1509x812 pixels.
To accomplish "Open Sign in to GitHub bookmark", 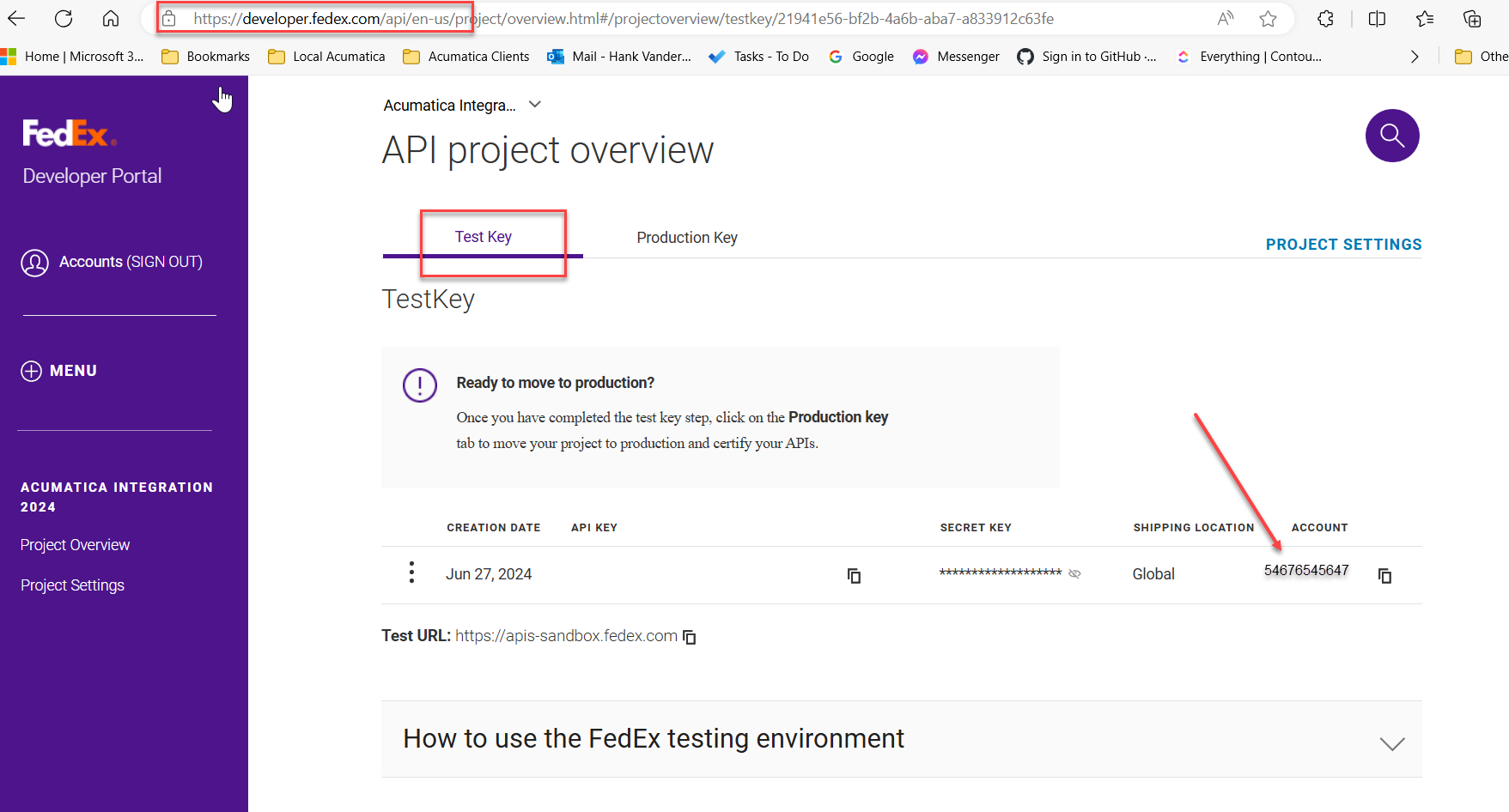I will coord(1086,57).
